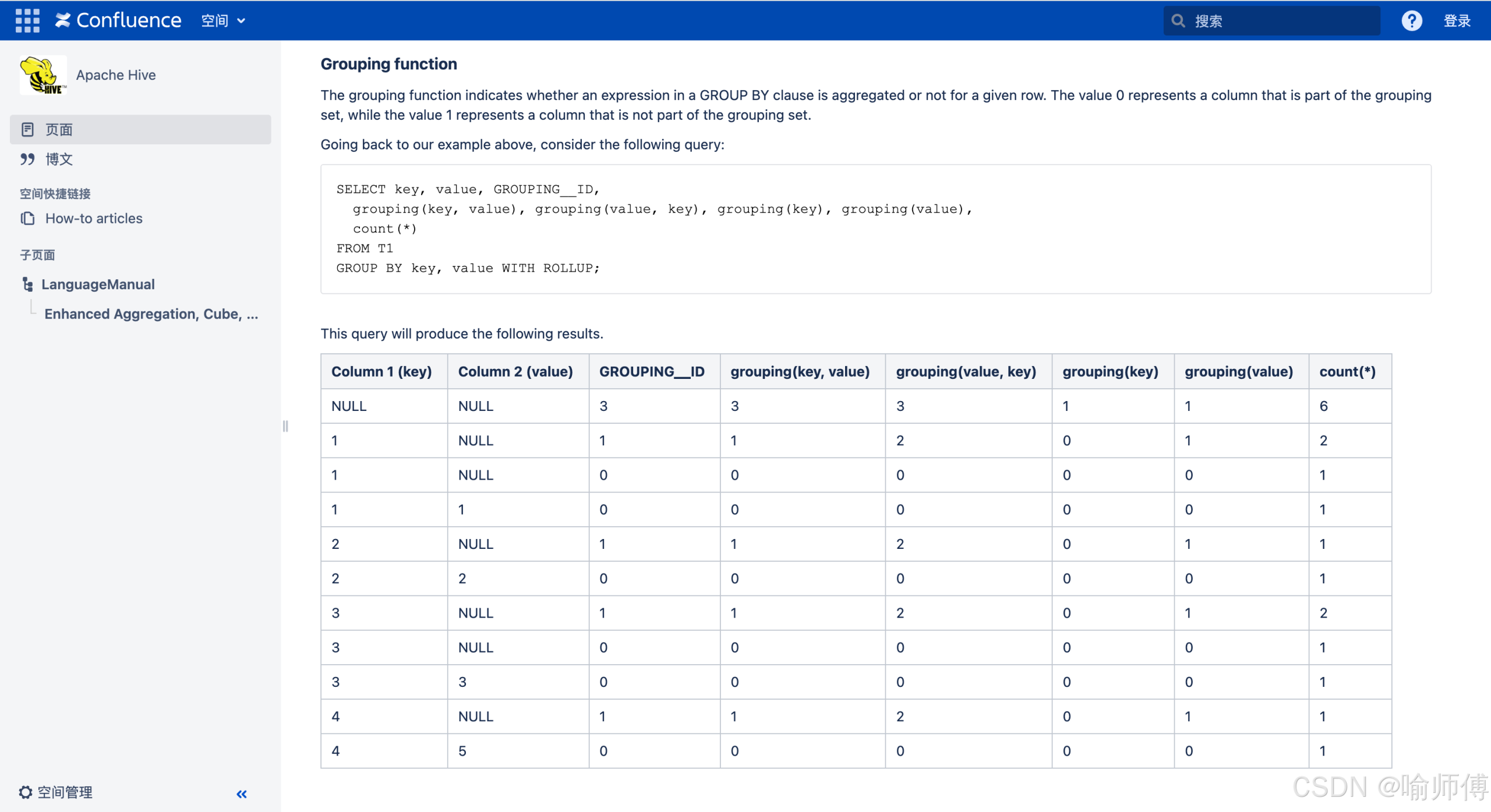Select 页面 in the sidebar menu
The image size is (1491, 812).
pos(59,129)
